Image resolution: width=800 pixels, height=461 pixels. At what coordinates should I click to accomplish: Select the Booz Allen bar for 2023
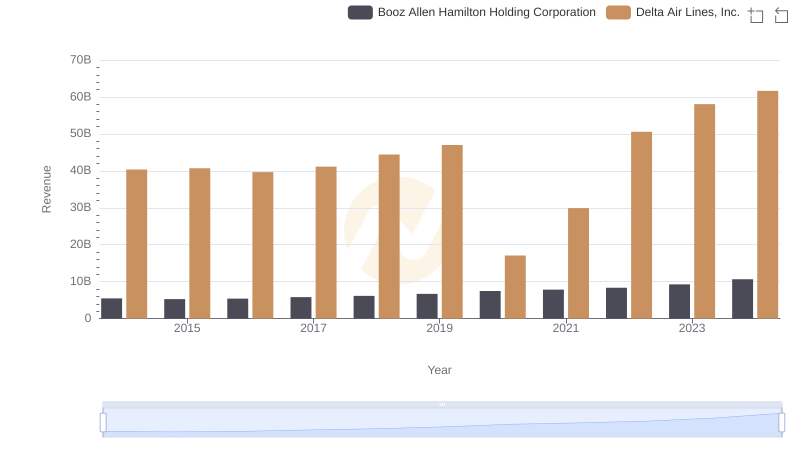pos(680,301)
